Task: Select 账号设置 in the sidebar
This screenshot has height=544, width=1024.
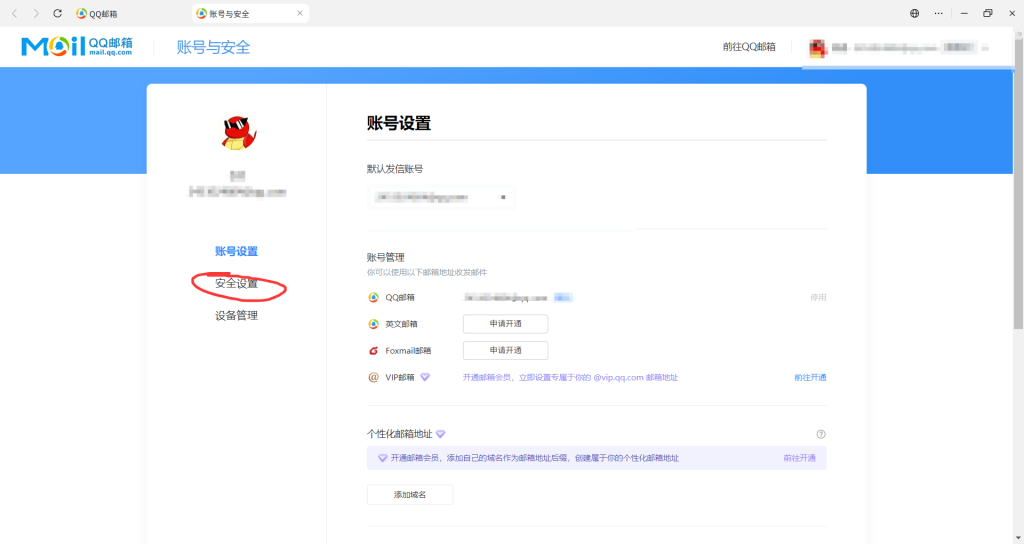Action: click(236, 251)
